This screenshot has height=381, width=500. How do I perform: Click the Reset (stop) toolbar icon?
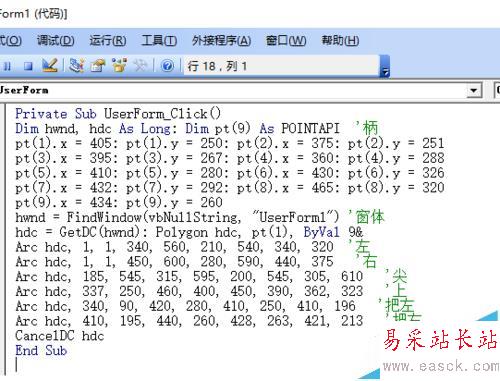(28, 66)
